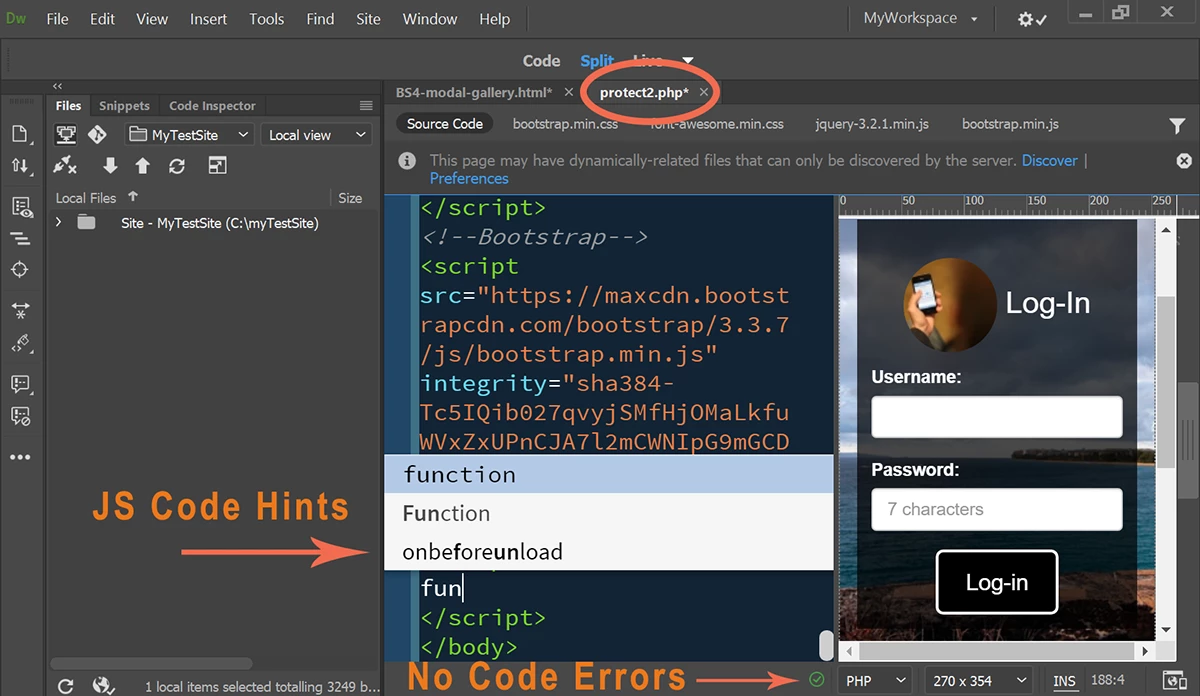This screenshot has width=1200, height=696.
Task: Click the Git diamond icon in Files panel
Action: tap(97, 134)
